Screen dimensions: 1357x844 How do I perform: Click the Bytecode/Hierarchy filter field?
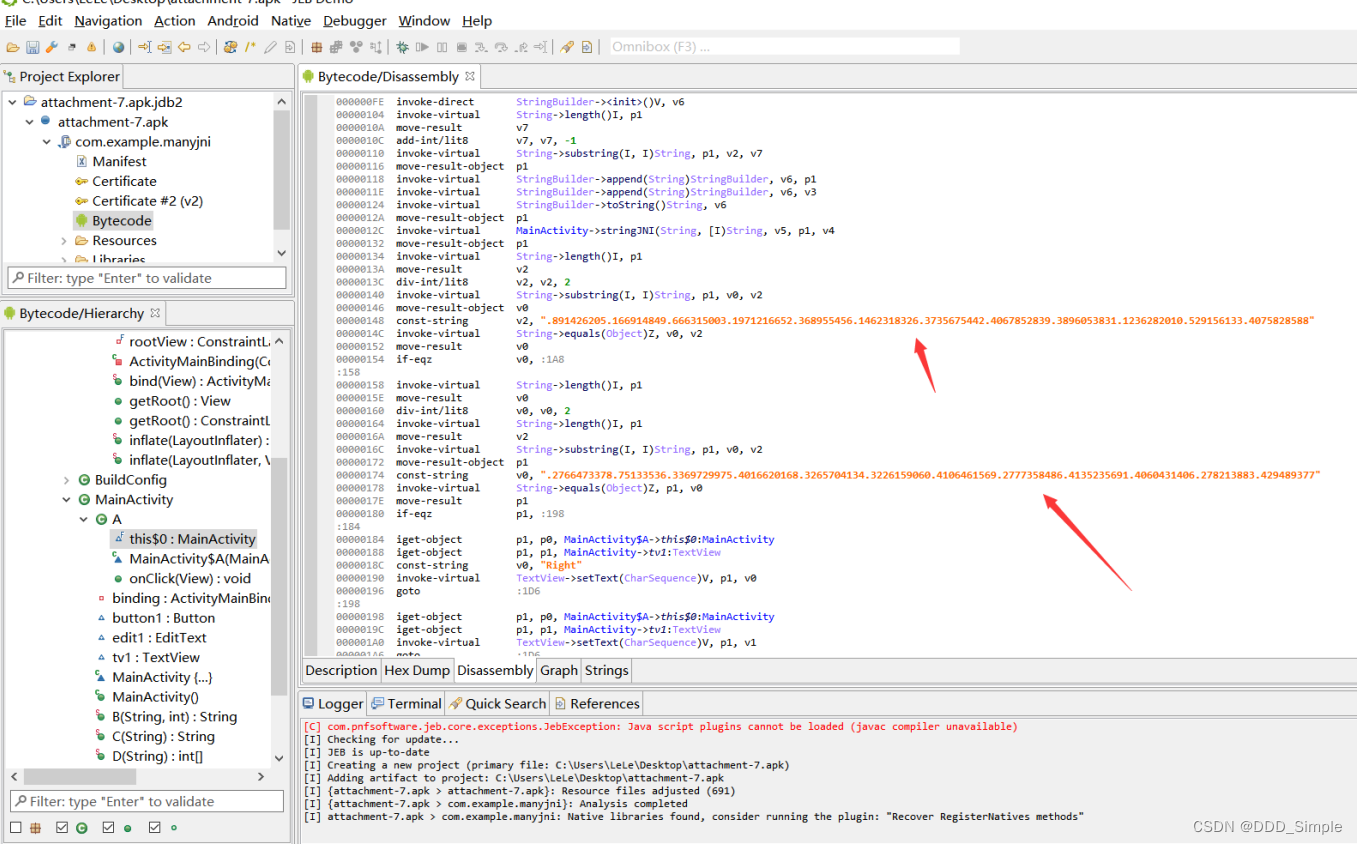coord(147,801)
